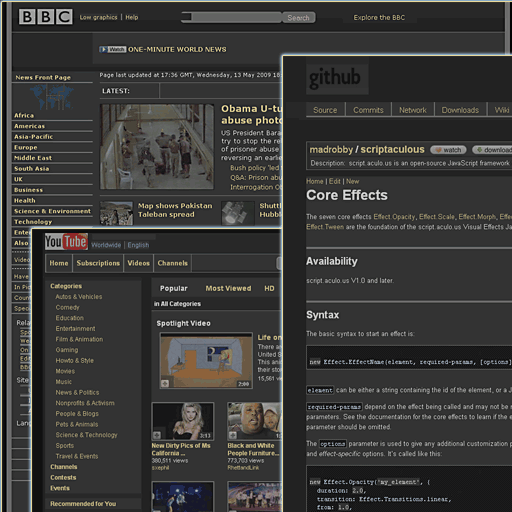Switch to the Commits tab on GitHub
The width and height of the screenshot is (512, 512).
tap(368, 110)
